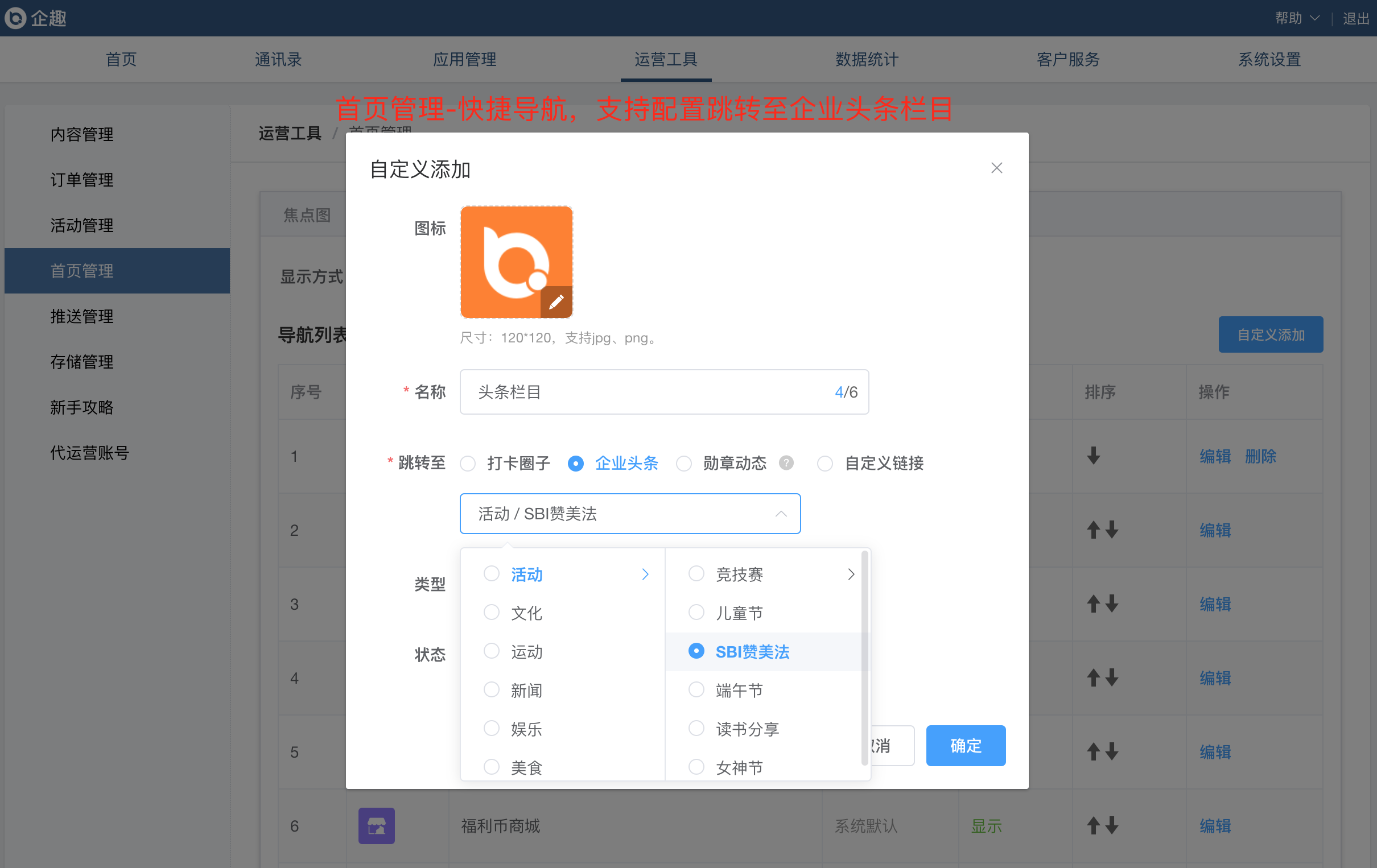
Task: Switch to the 数据统计 tab
Action: tap(867, 60)
